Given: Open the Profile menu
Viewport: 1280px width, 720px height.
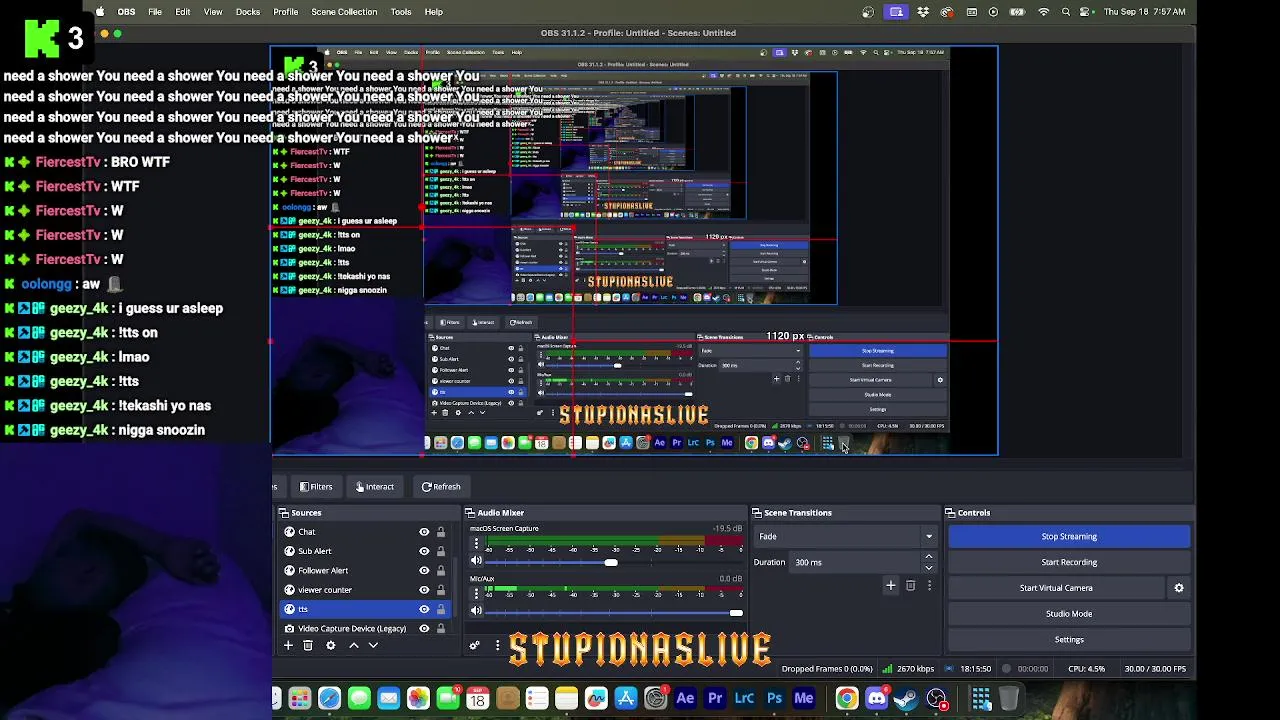Looking at the screenshot, I should (x=286, y=12).
